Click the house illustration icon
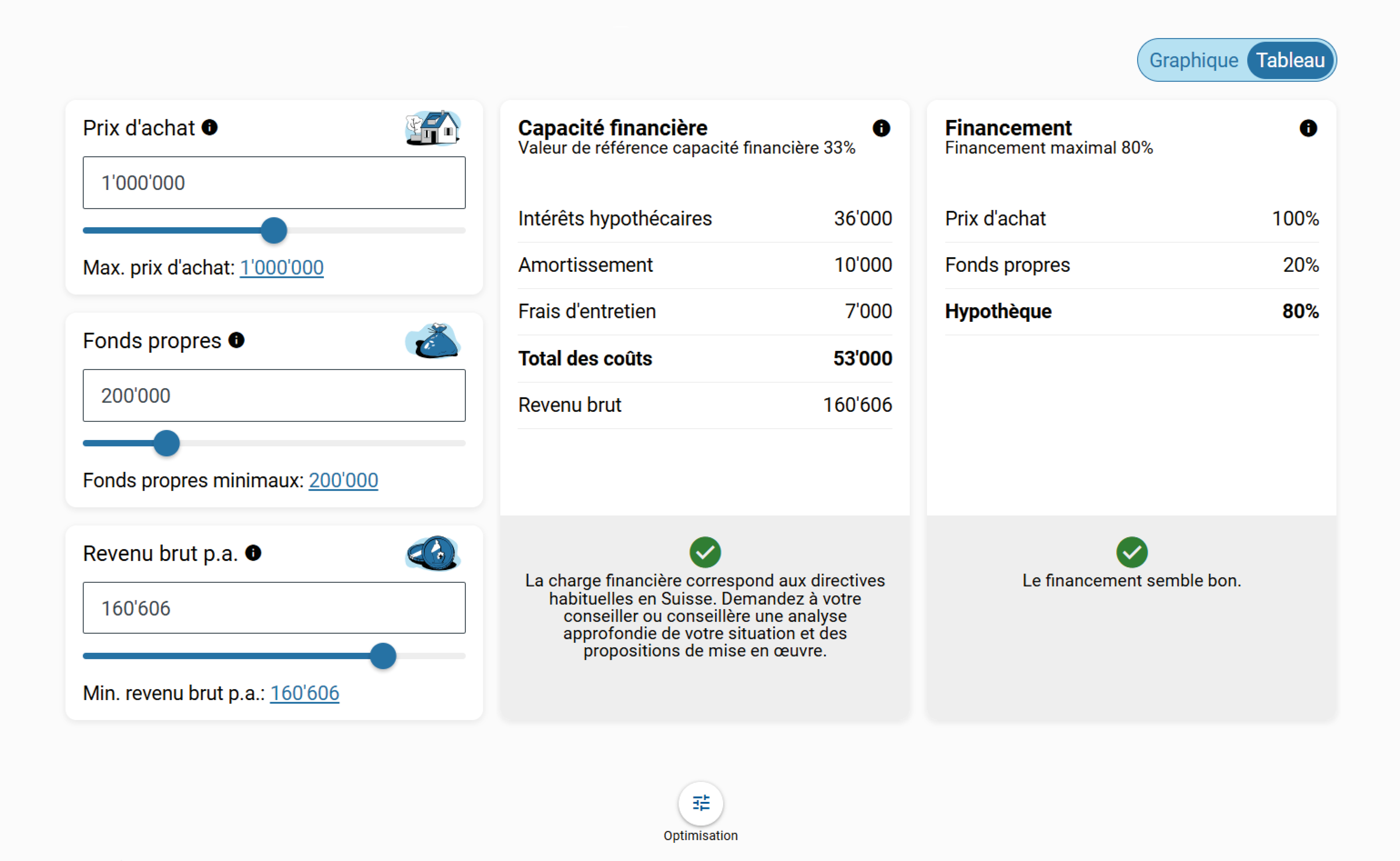1400x861 pixels. [433, 128]
